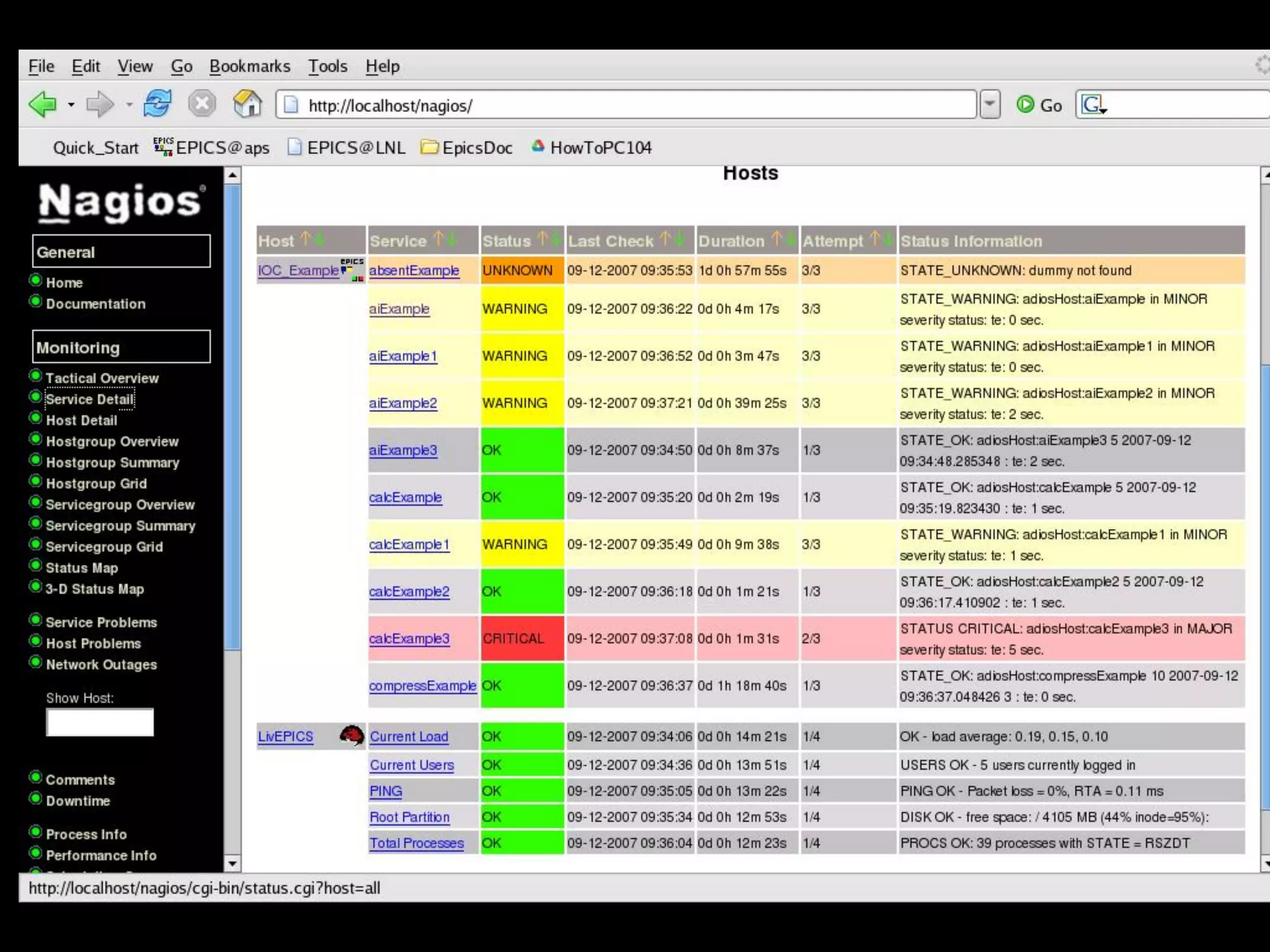Viewport: 1270px width, 952px height.
Task: Sort Status column descending with down arrow
Action: pos(556,239)
